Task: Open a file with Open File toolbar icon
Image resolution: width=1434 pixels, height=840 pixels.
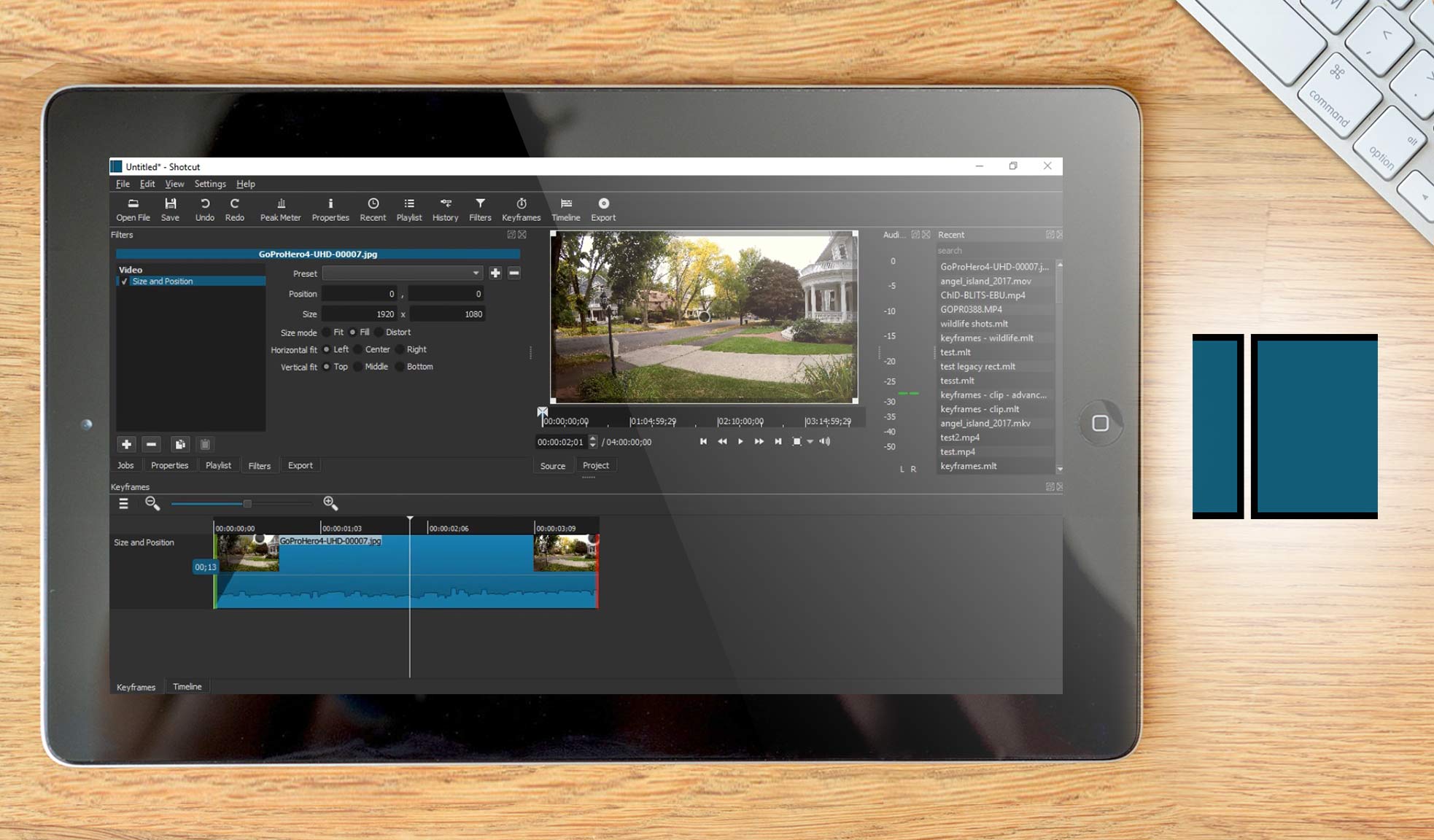Action: (x=132, y=209)
